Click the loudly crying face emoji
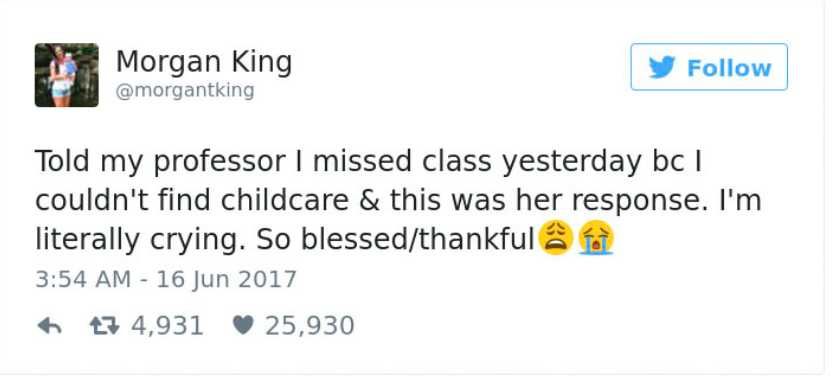The height and width of the screenshot is (386, 833). [597, 239]
